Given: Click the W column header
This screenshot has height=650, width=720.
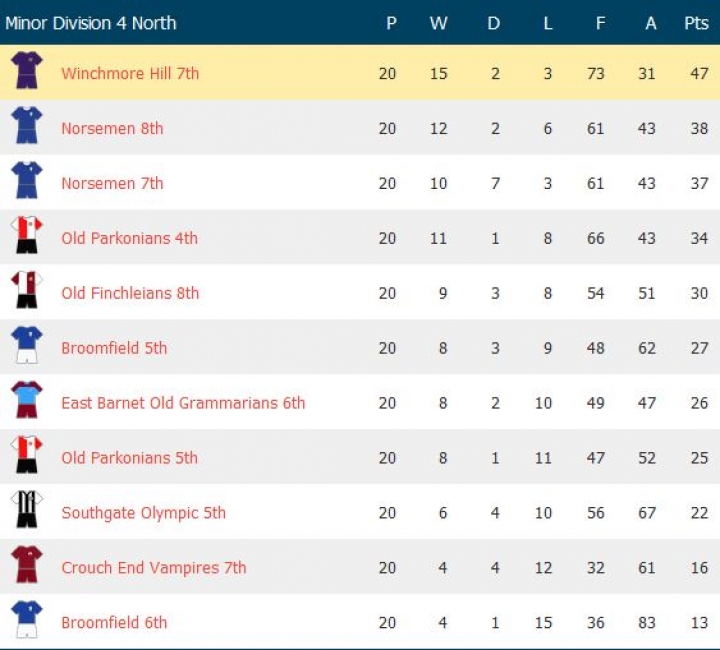Looking at the screenshot, I should 438,23.
